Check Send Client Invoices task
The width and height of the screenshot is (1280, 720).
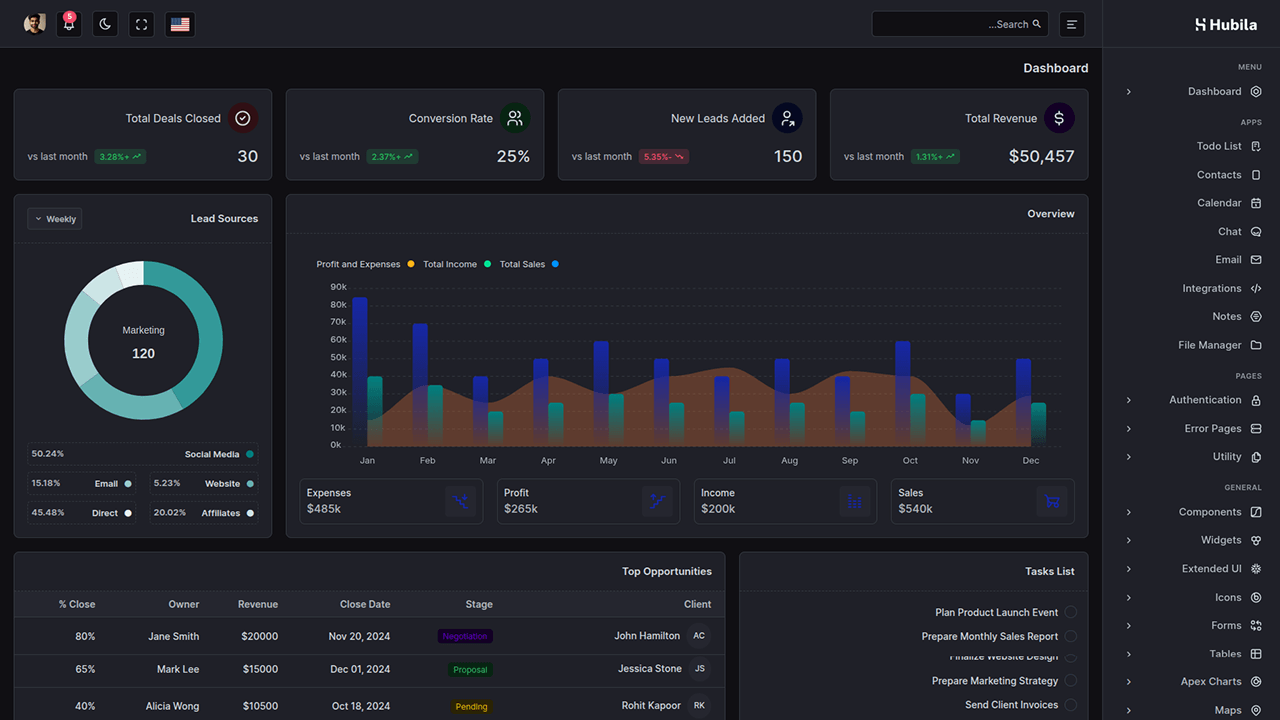[x=1070, y=704]
